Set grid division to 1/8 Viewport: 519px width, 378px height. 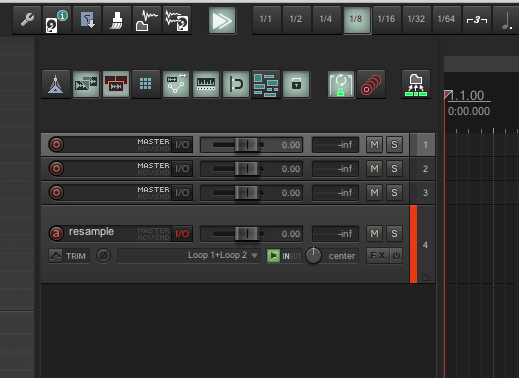click(357, 20)
